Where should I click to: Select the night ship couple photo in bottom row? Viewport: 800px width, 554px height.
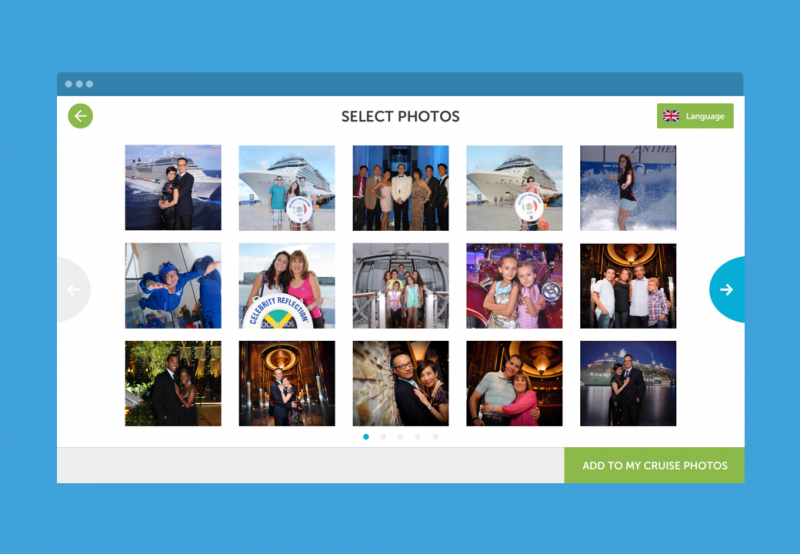[x=628, y=383]
